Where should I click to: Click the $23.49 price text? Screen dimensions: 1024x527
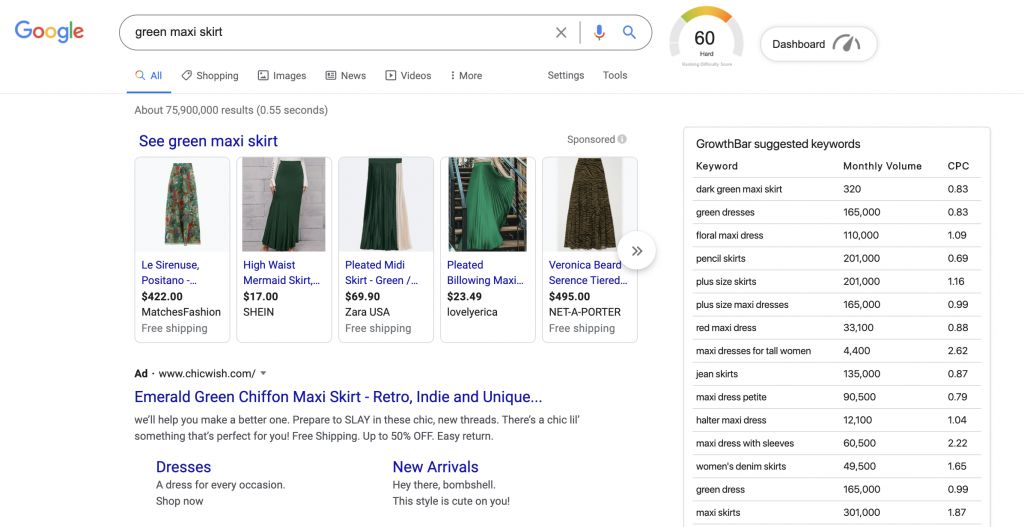tap(464, 296)
